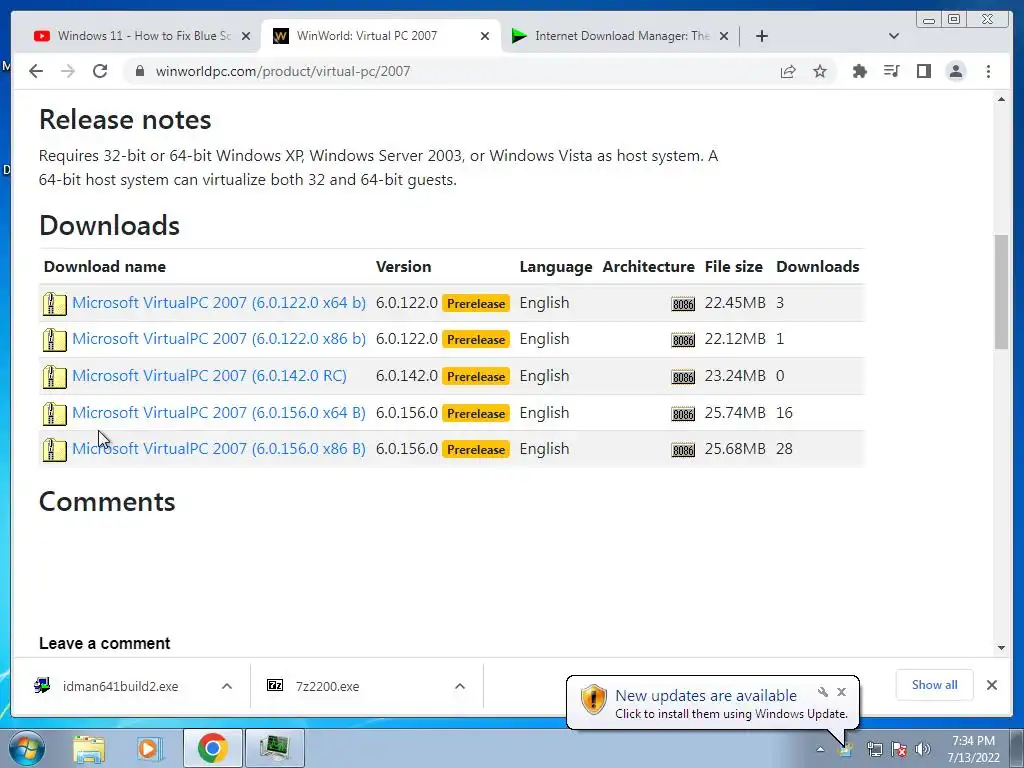The height and width of the screenshot is (768, 1024).
Task: Click the 8086 architecture icon in 23.24MB row
Action: (x=683, y=377)
